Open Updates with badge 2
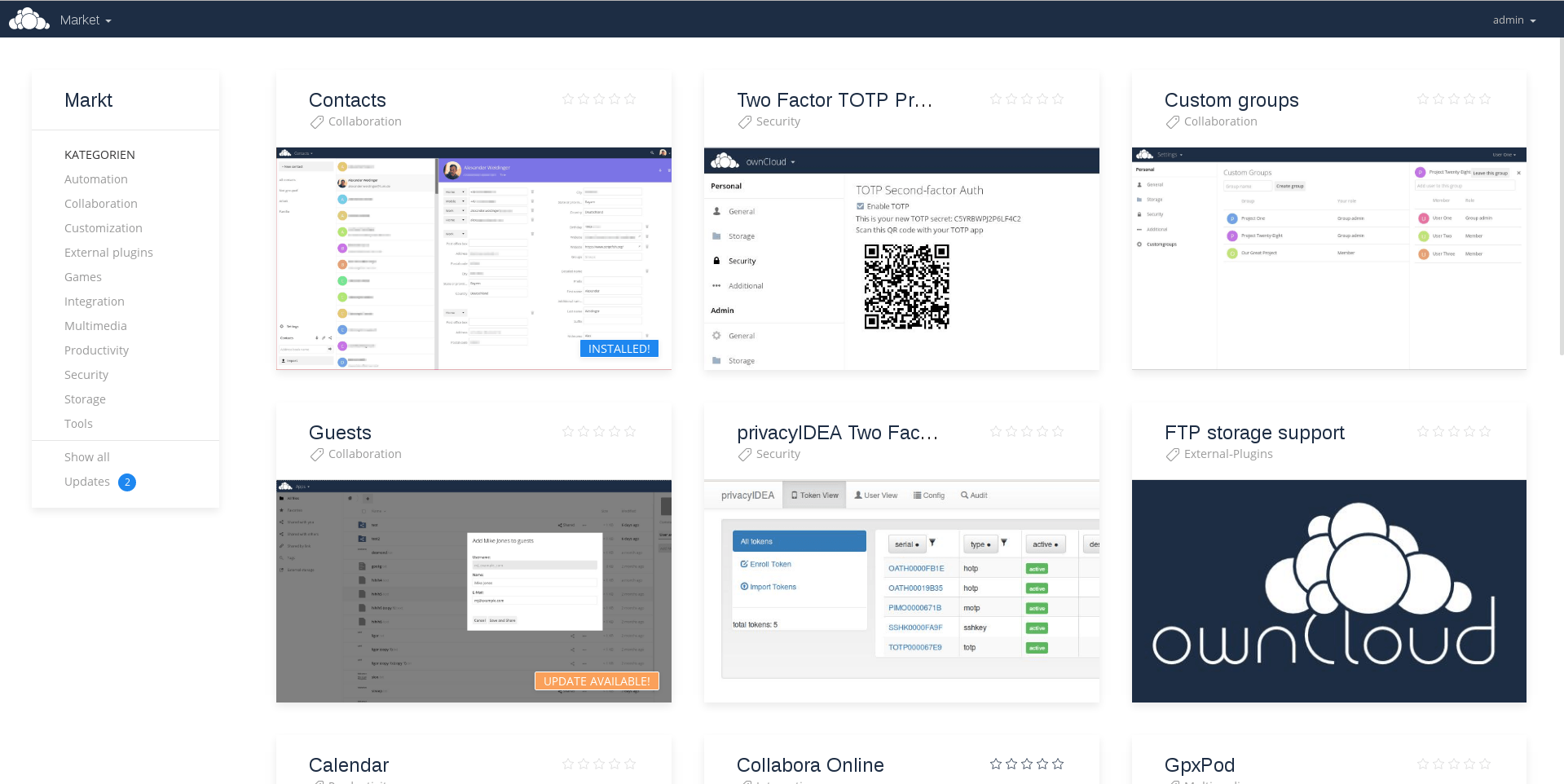This screenshot has width=1564, height=784. pyautogui.click(x=99, y=482)
